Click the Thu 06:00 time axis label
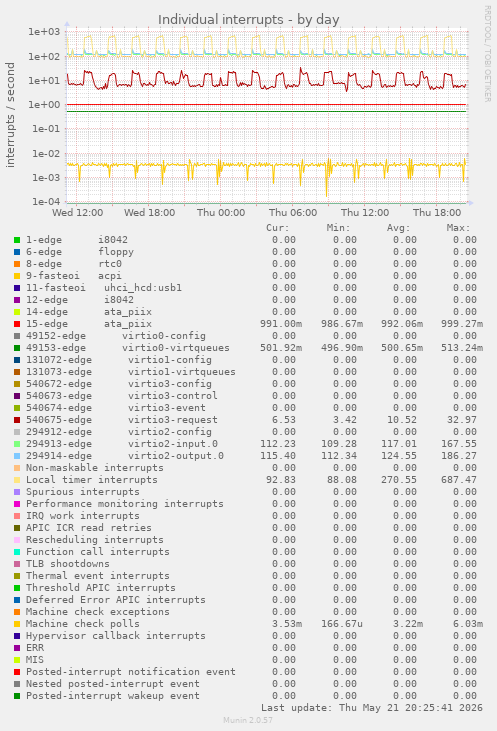The height and width of the screenshot is (731, 497). point(293,213)
